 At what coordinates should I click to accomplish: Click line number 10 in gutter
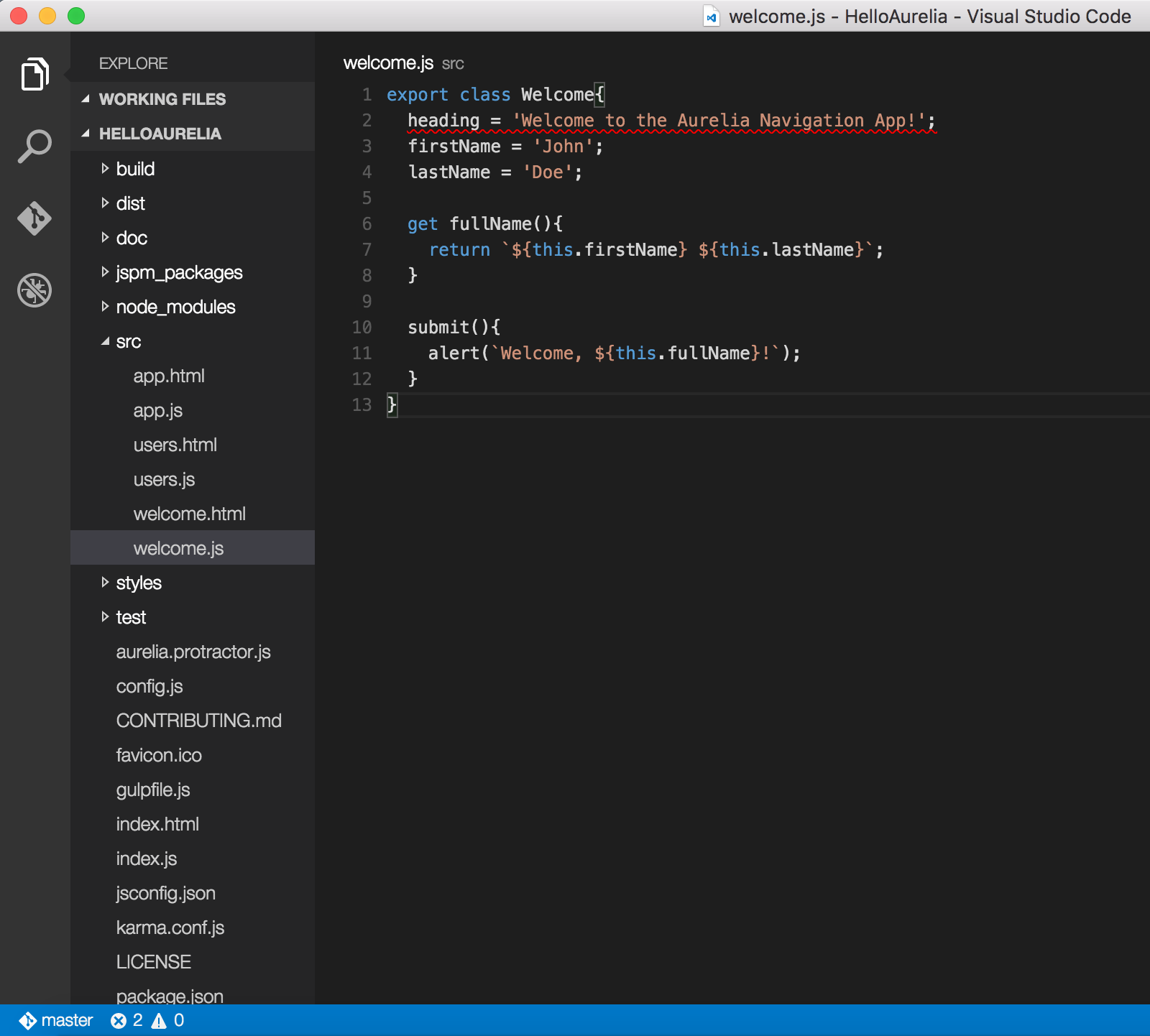[362, 328]
